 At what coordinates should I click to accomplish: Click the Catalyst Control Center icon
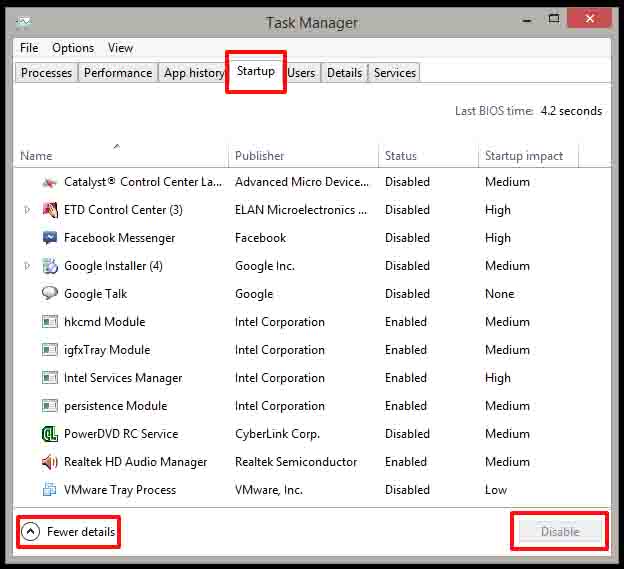50,182
